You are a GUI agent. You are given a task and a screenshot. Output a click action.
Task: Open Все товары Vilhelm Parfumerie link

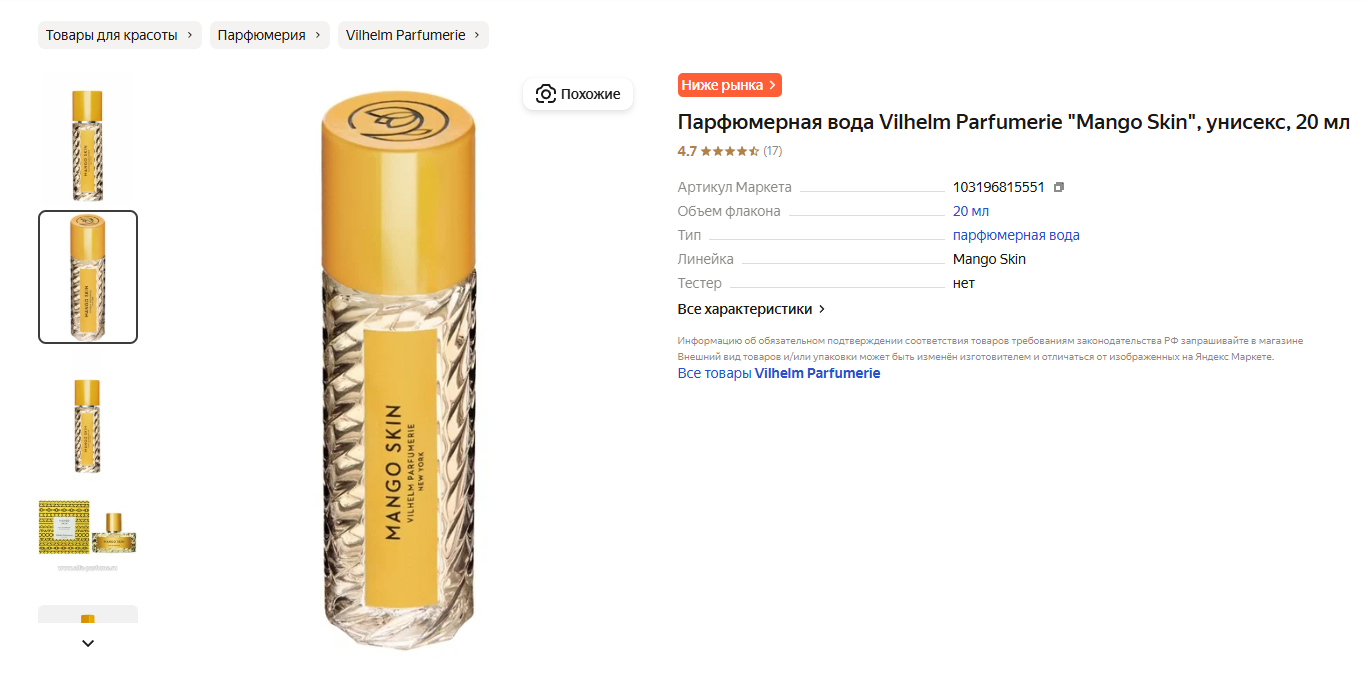779,373
